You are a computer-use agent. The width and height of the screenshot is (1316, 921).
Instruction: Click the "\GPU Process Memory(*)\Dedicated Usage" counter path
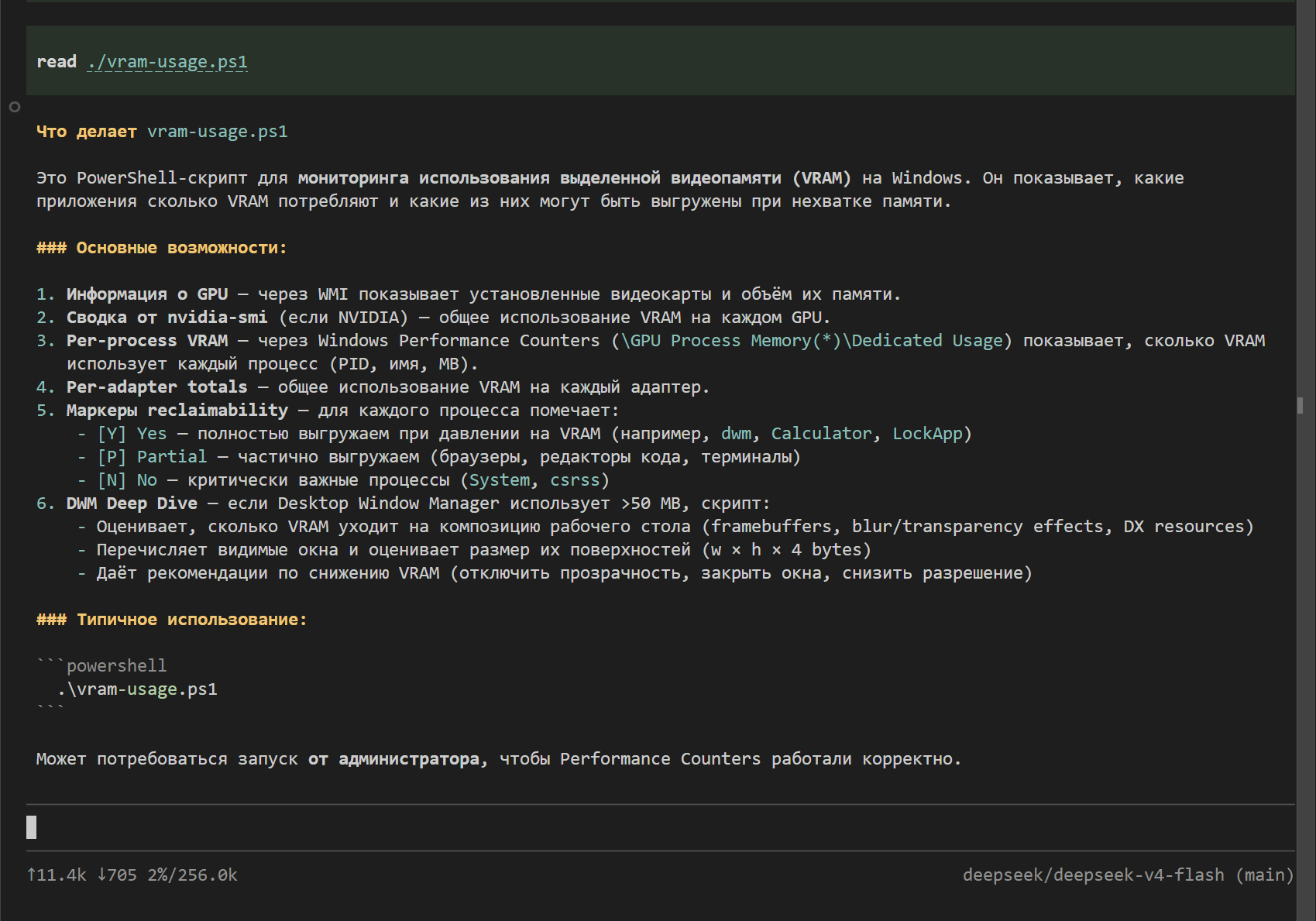click(x=812, y=341)
